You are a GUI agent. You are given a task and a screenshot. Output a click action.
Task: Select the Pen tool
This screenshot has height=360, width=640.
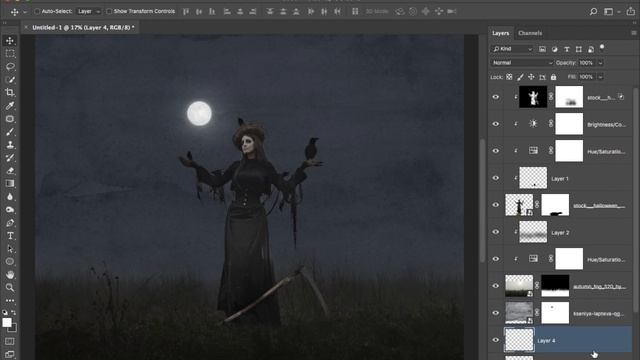click(10, 223)
